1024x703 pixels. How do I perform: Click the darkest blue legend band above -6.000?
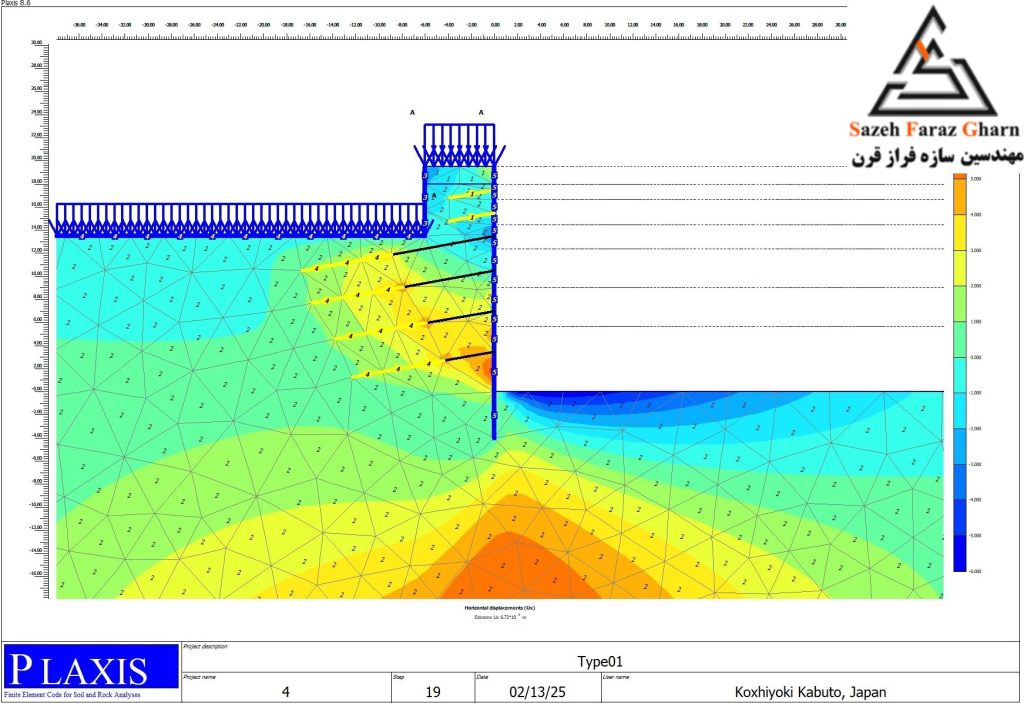959,553
